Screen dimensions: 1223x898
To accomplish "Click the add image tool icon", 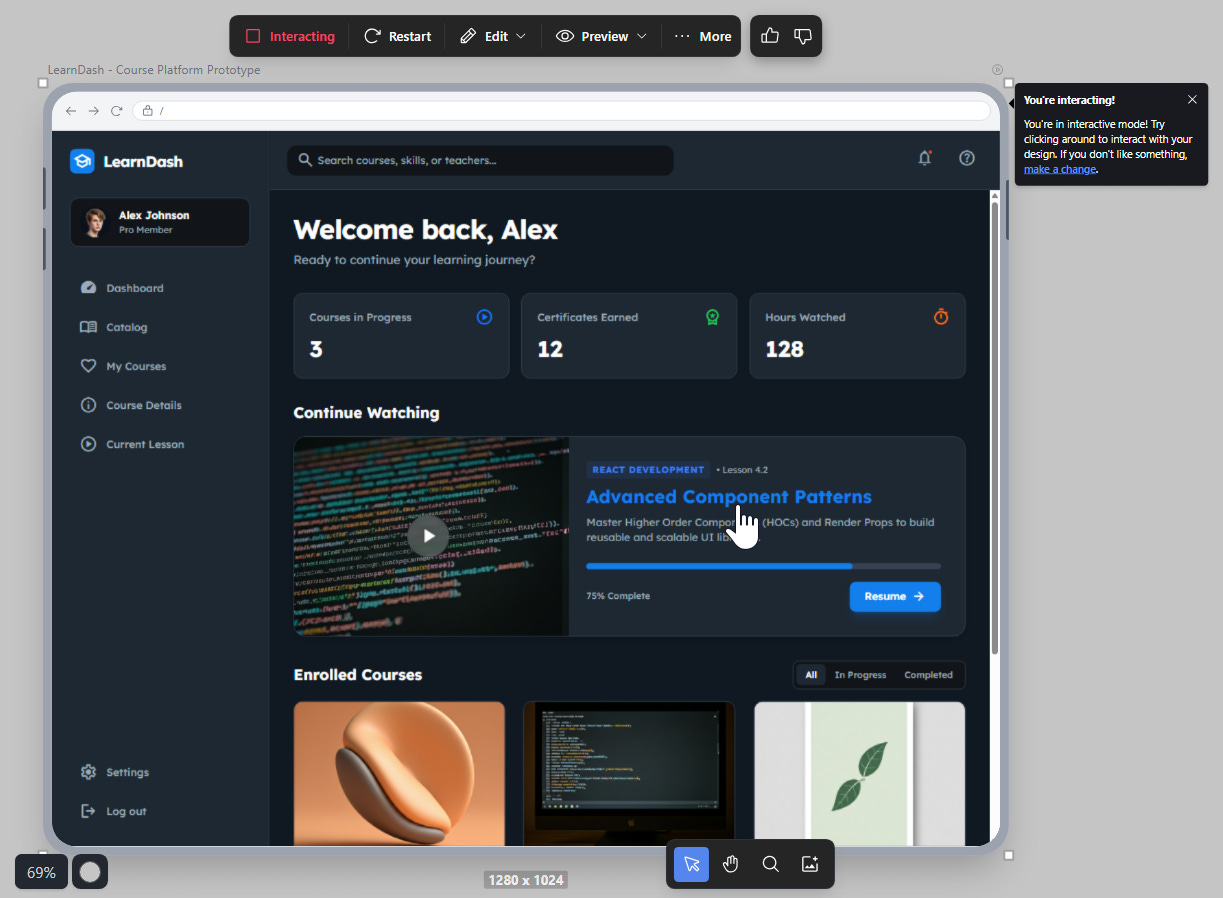I will (x=810, y=864).
